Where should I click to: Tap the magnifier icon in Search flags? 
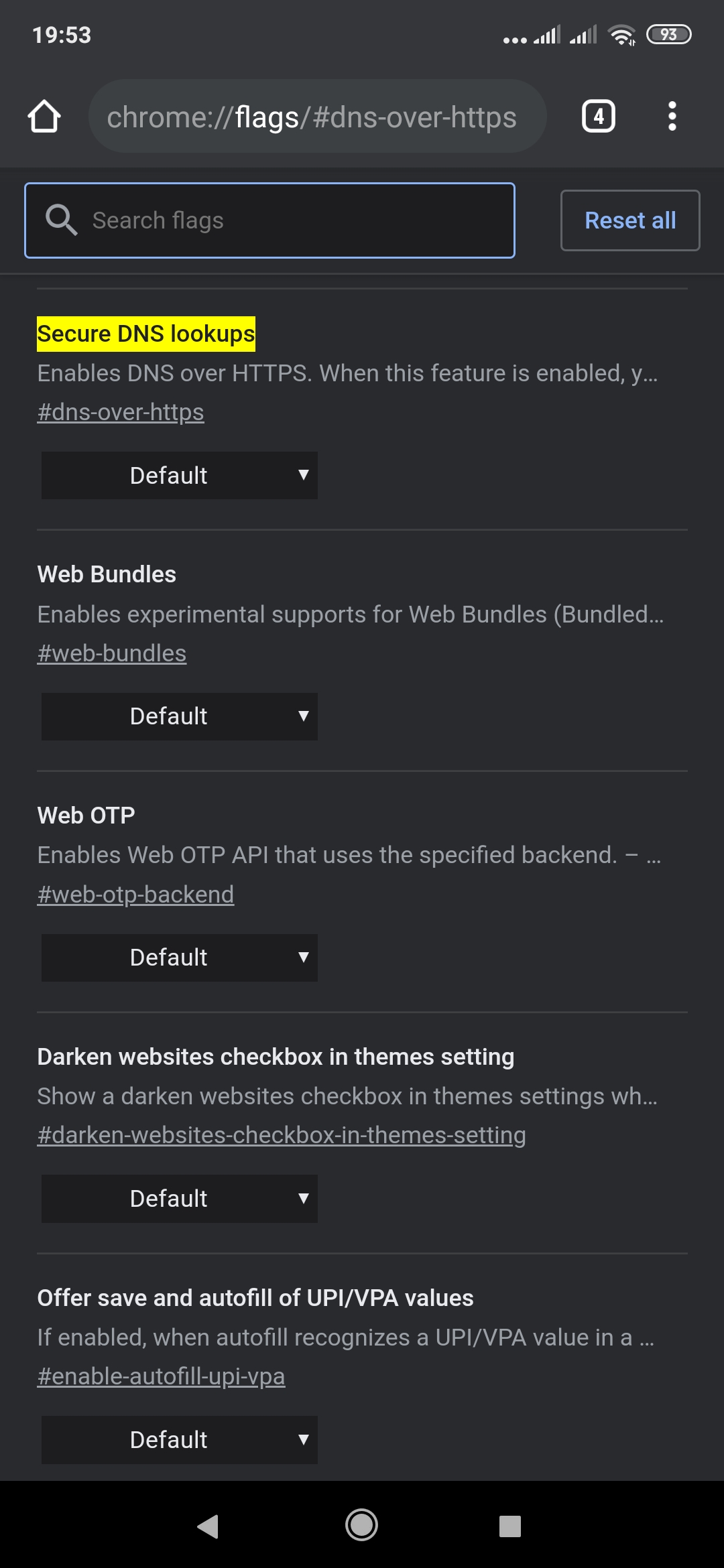point(61,220)
